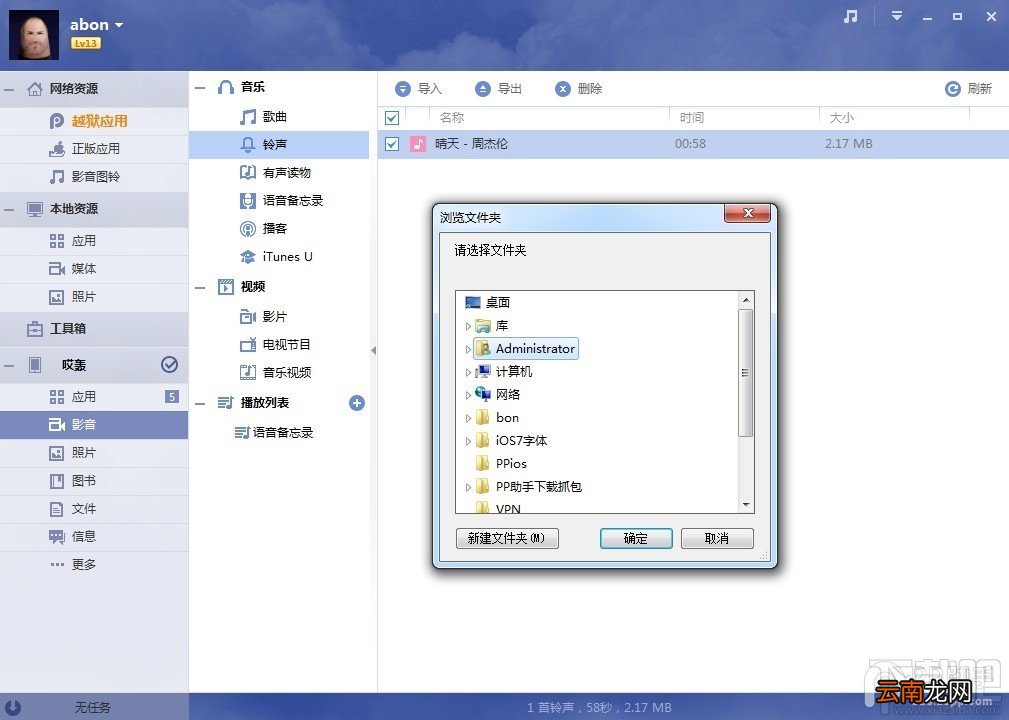Expand the 计算机 node

[468, 372]
